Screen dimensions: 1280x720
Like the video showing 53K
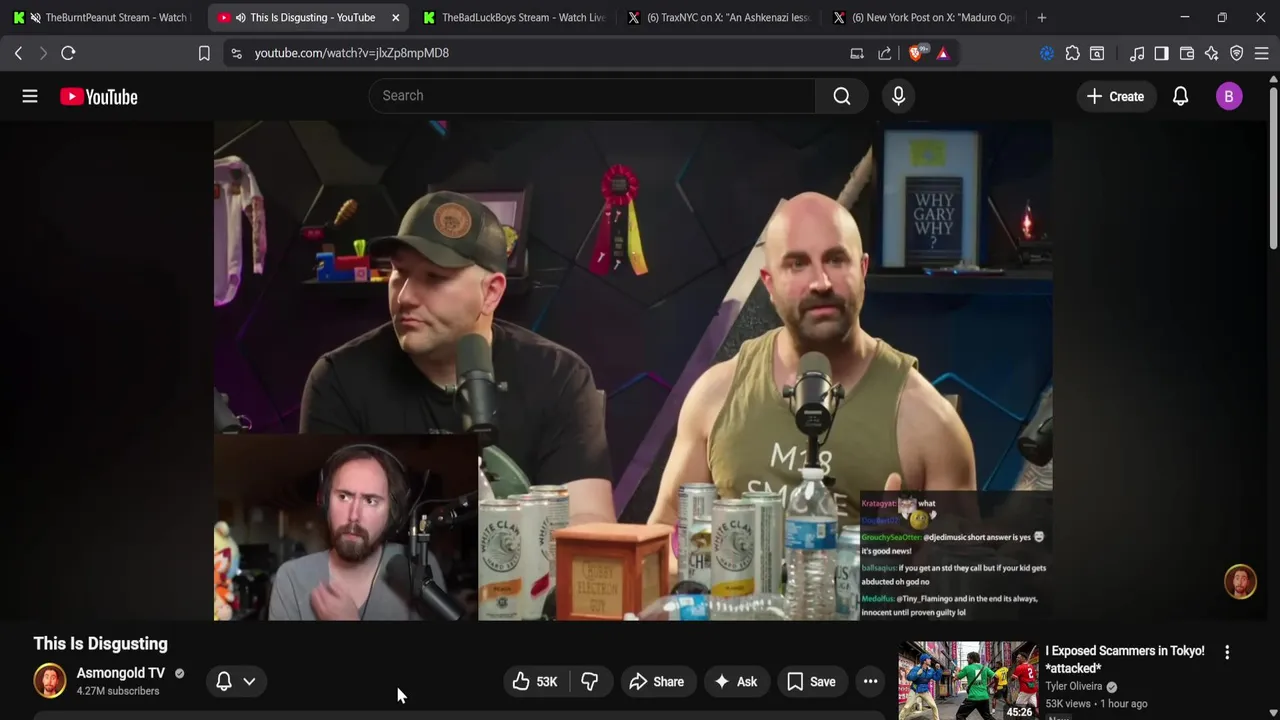tap(535, 682)
